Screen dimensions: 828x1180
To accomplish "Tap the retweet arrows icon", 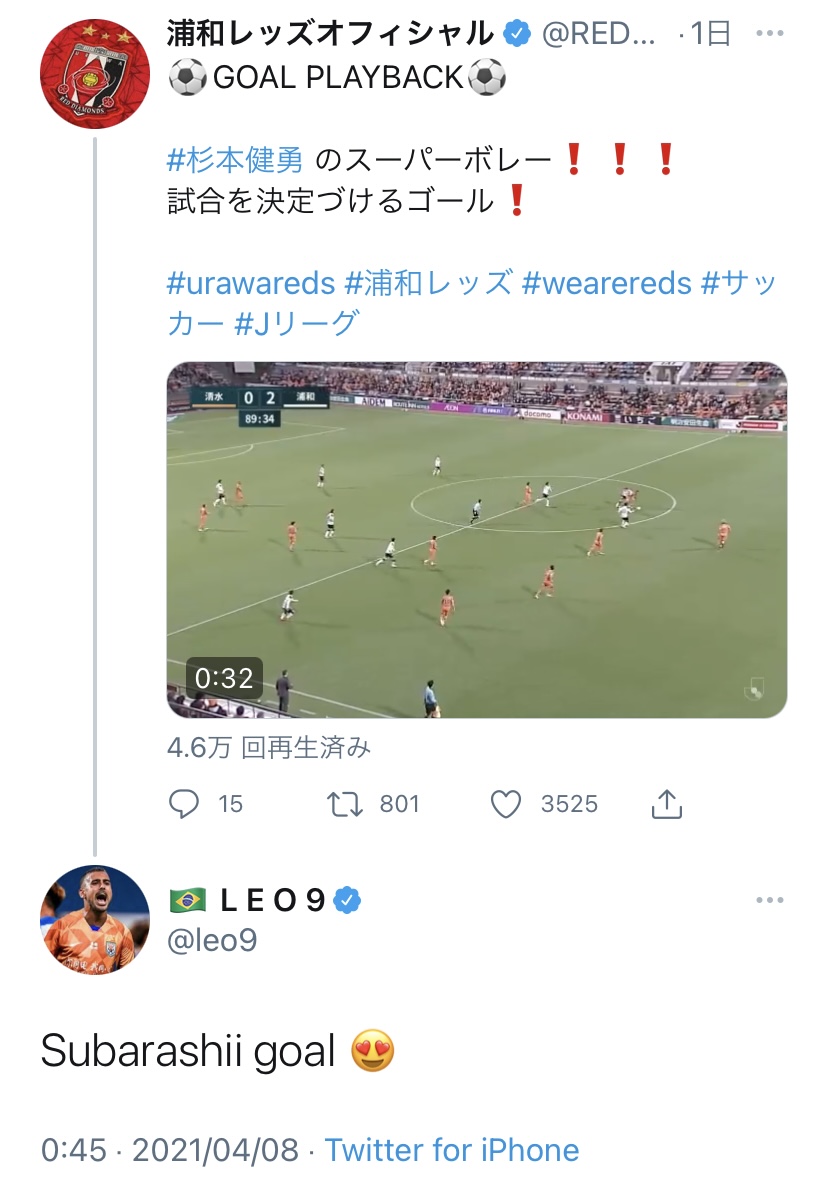I will 345,803.
